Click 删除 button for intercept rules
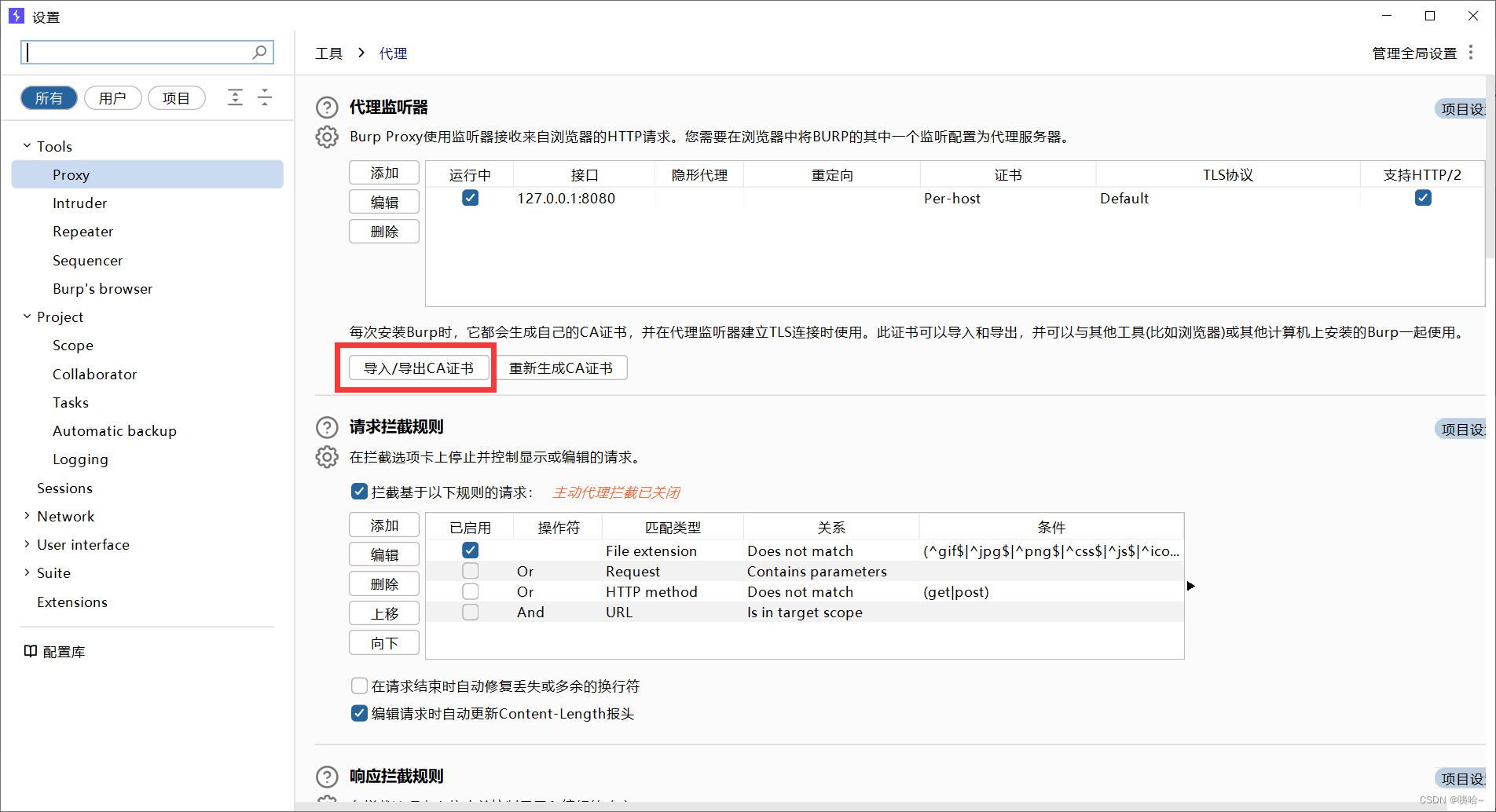 click(384, 583)
